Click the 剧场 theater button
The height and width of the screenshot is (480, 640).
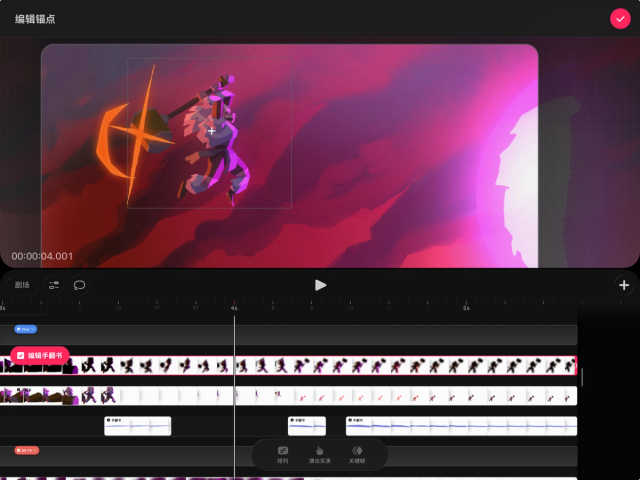22,285
